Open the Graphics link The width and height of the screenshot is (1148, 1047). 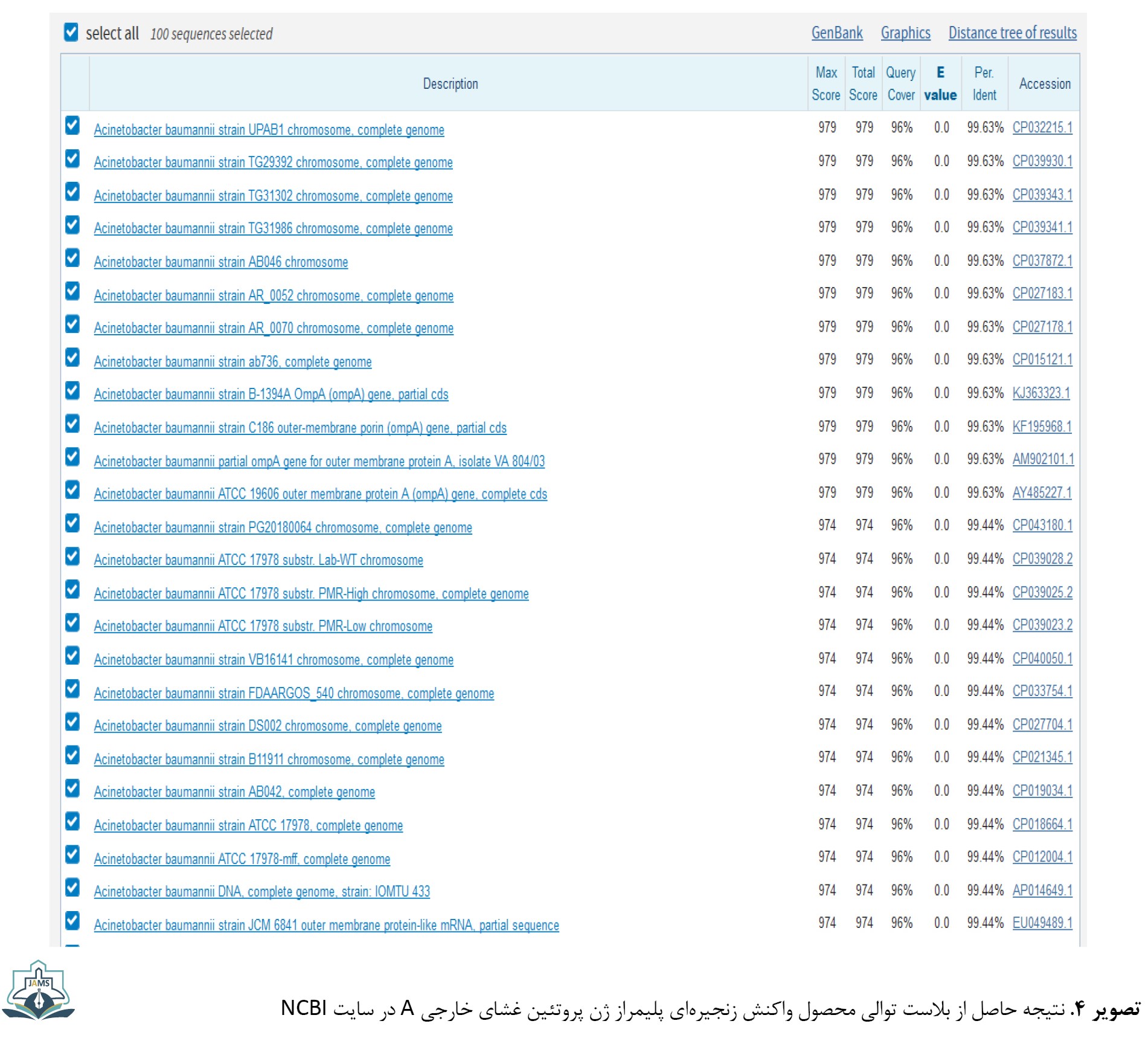905,33
